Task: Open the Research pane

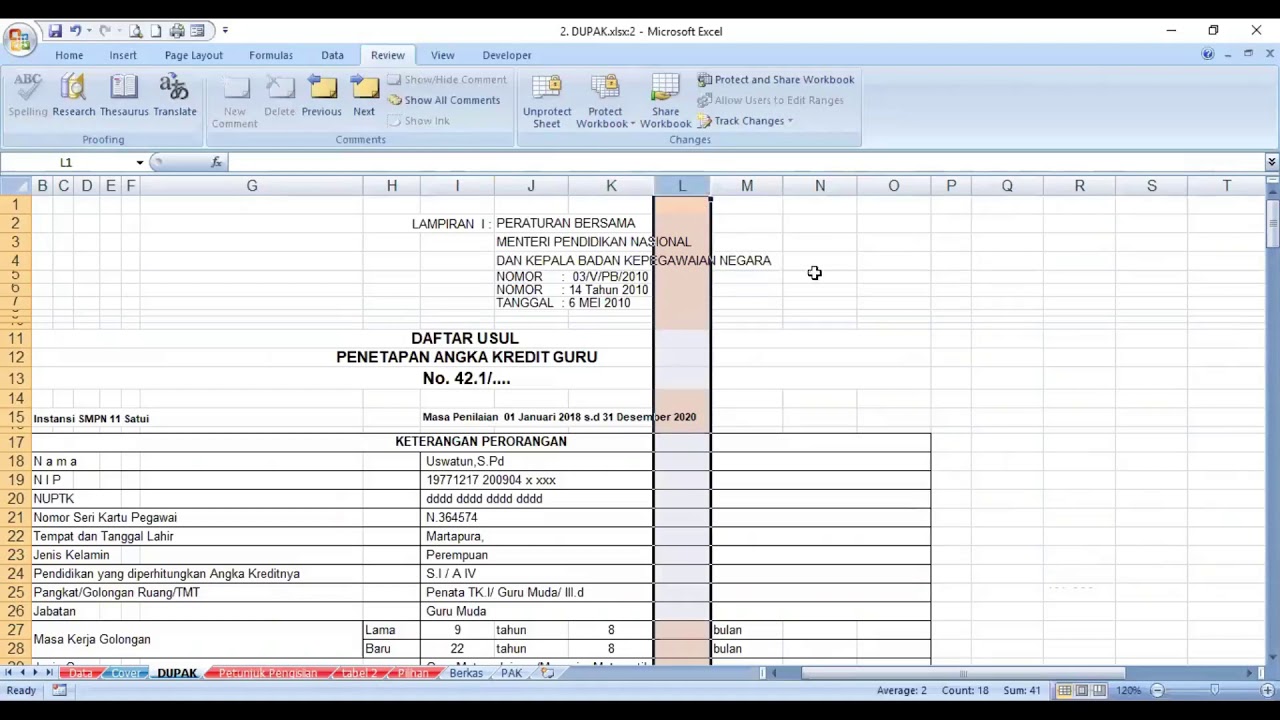Action: [x=74, y=96]
